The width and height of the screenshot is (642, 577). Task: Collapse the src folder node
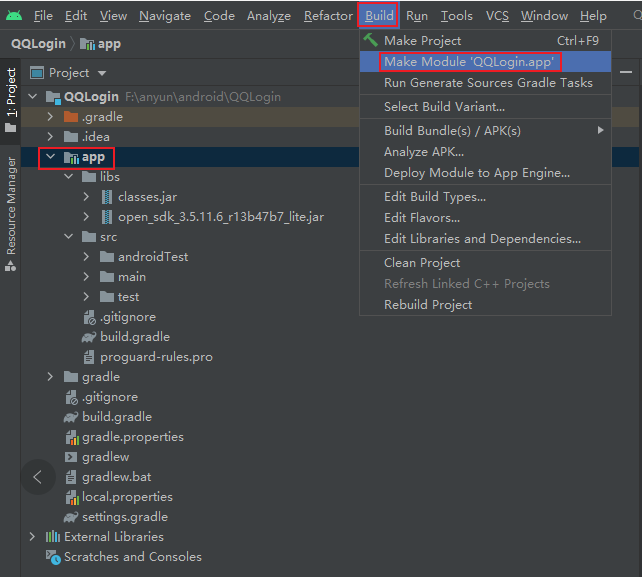tap(68, 237)
